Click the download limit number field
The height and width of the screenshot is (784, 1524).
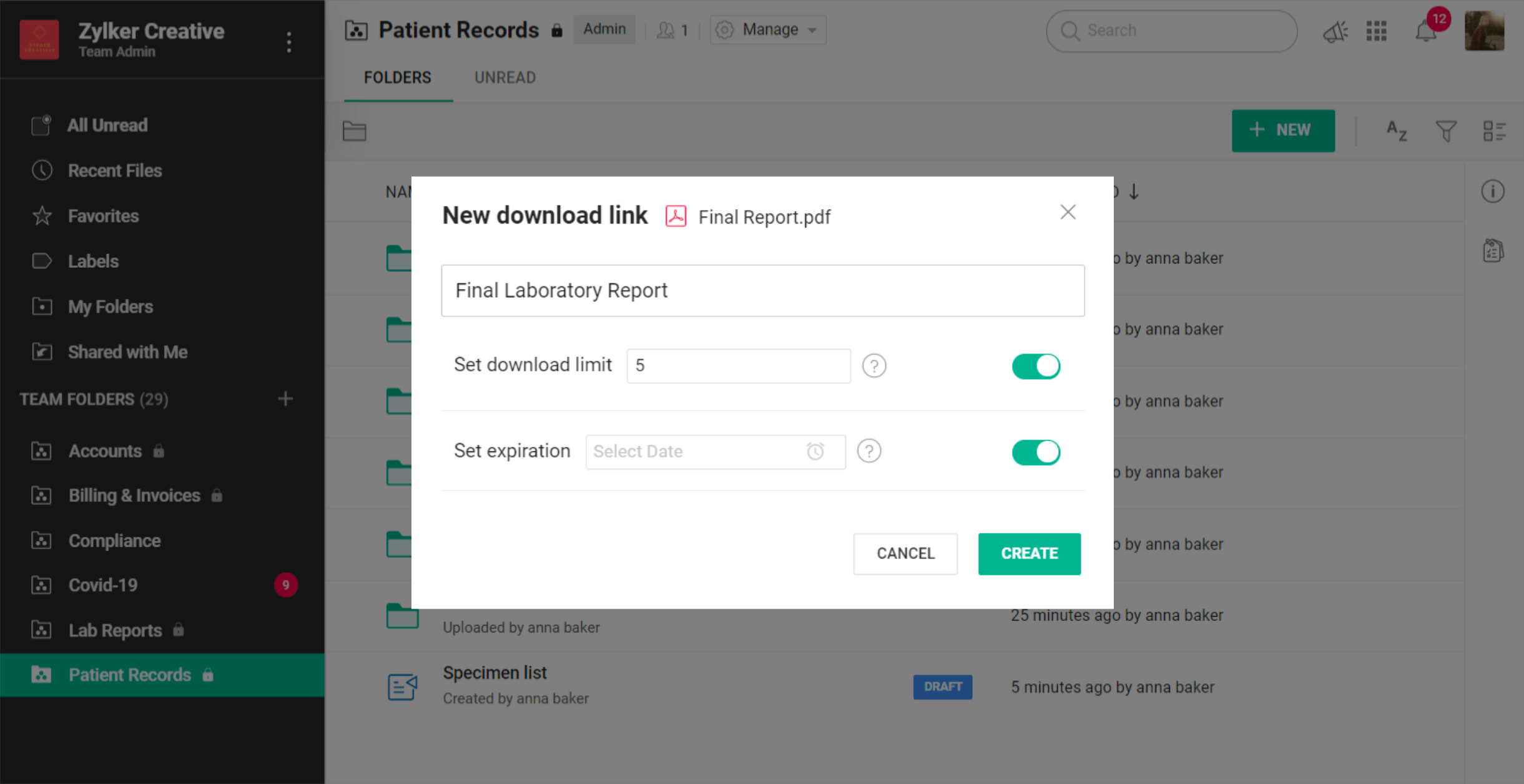click(x=738, y=366)
